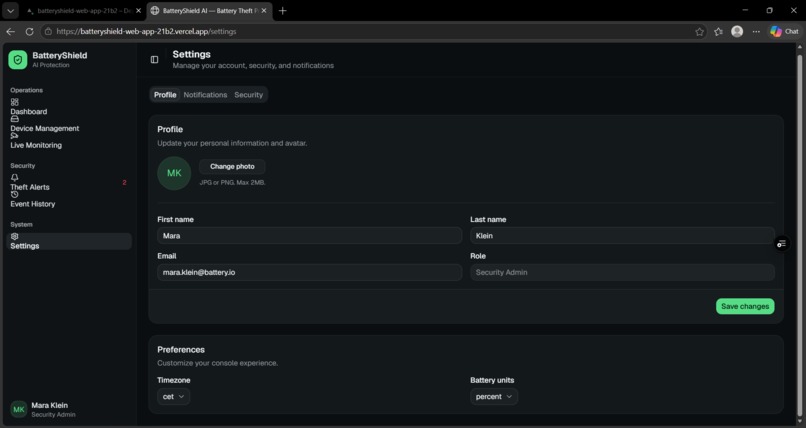Click the System section label
This screenshot has width=806, height=428.
[x=21, y=225]
